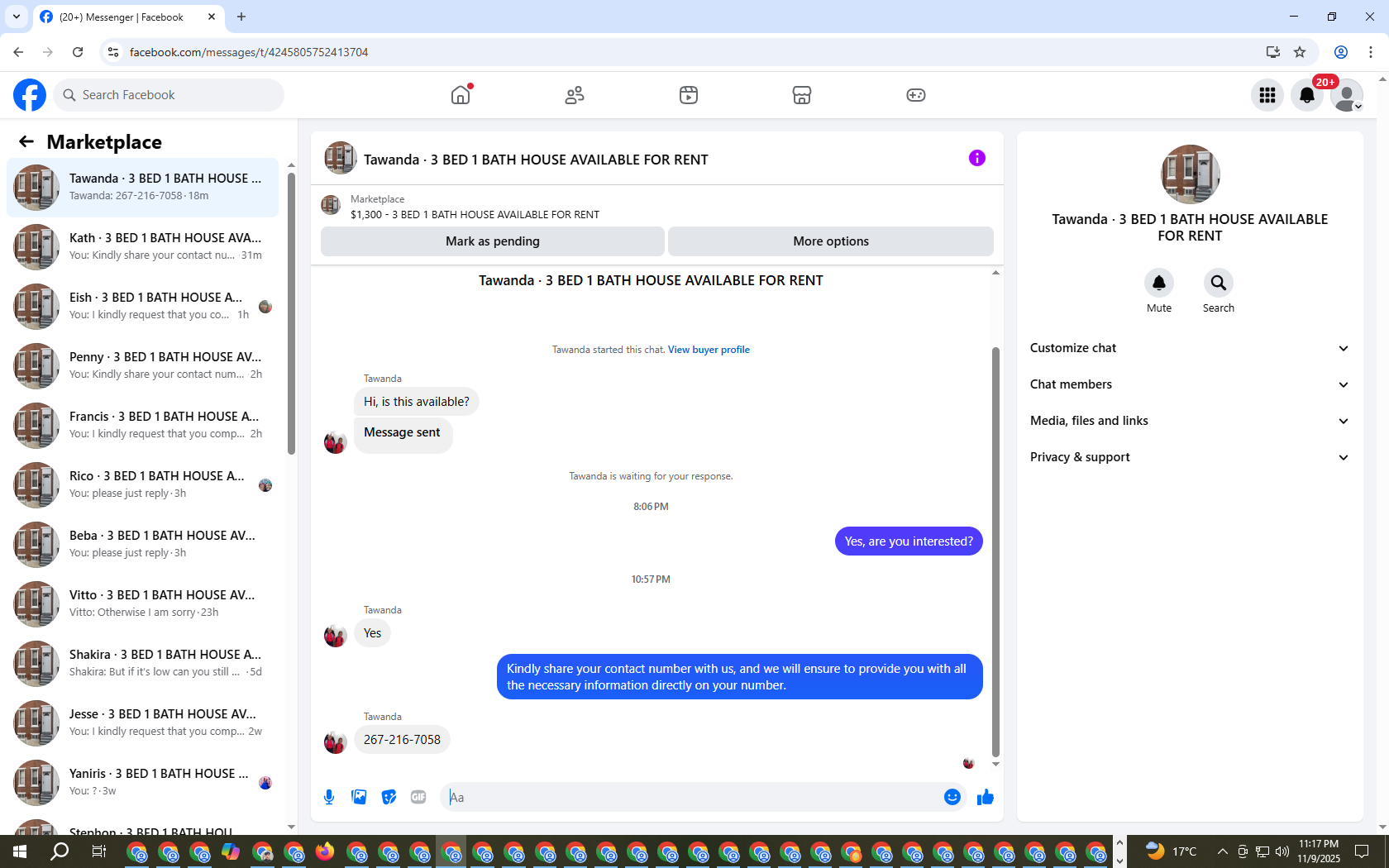
Task: View site information icon in address bar
Action: click(x=113, y=52)
